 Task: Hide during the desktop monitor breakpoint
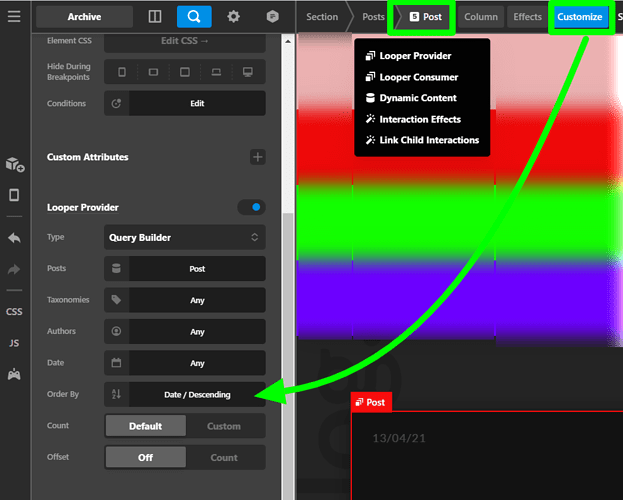(248, 72)
